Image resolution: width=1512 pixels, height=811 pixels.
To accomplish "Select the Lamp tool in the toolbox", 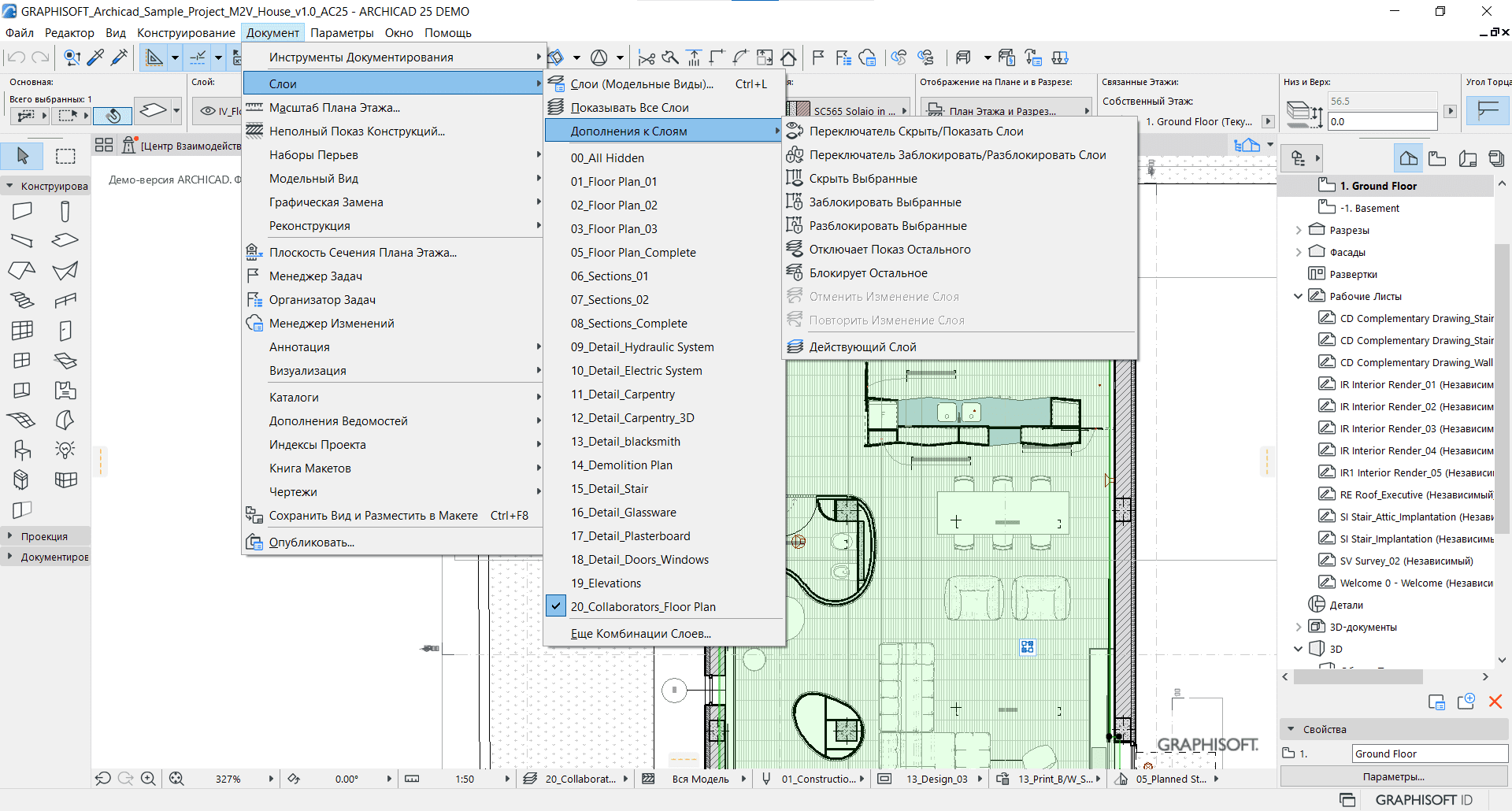I will [65, 450].
